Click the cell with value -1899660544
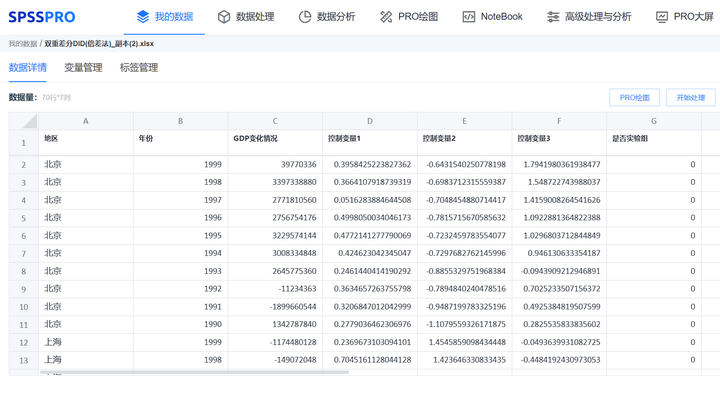Viewport: 720px width, 395px height. (275, 306)
